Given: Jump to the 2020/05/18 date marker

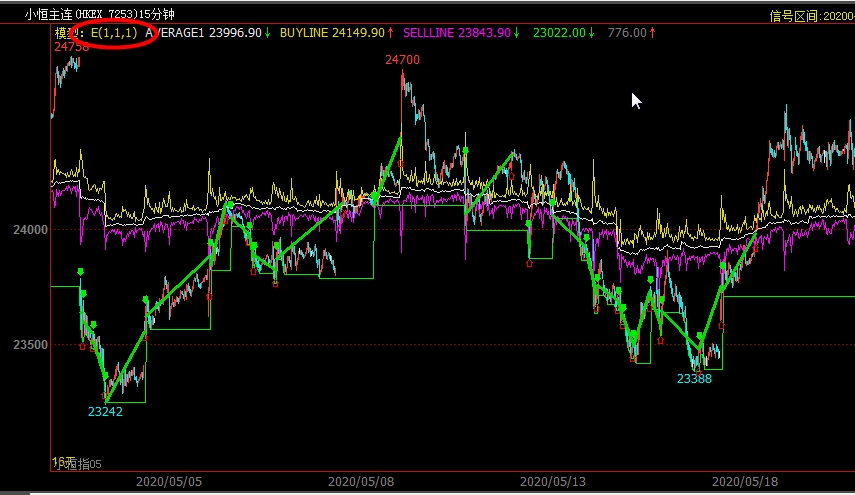Looking at the screenshot, I should tap(745, 481).
